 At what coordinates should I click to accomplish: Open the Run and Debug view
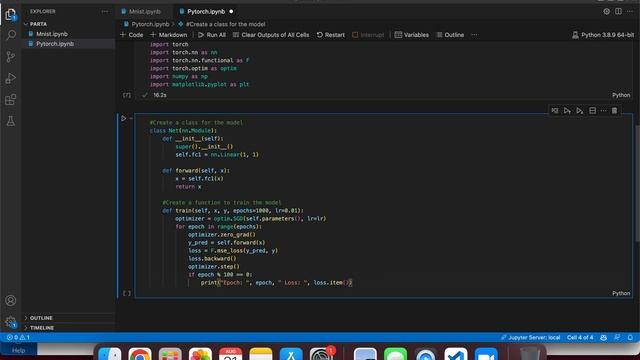11,78
